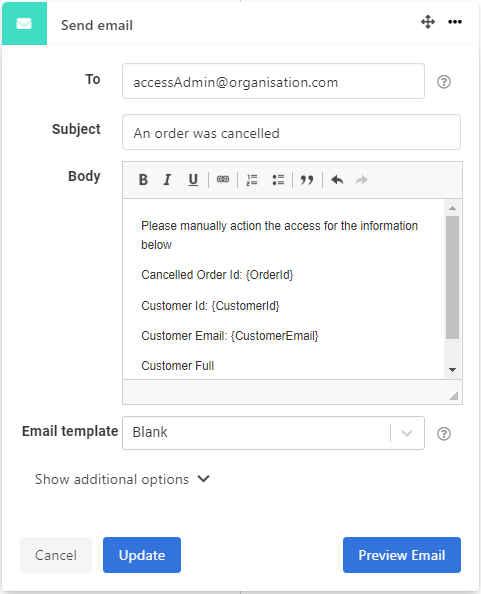The height and width of the screenshot is (594, 481).
Task: Toggle bold formatting in body editor
Action: [143, 180]
